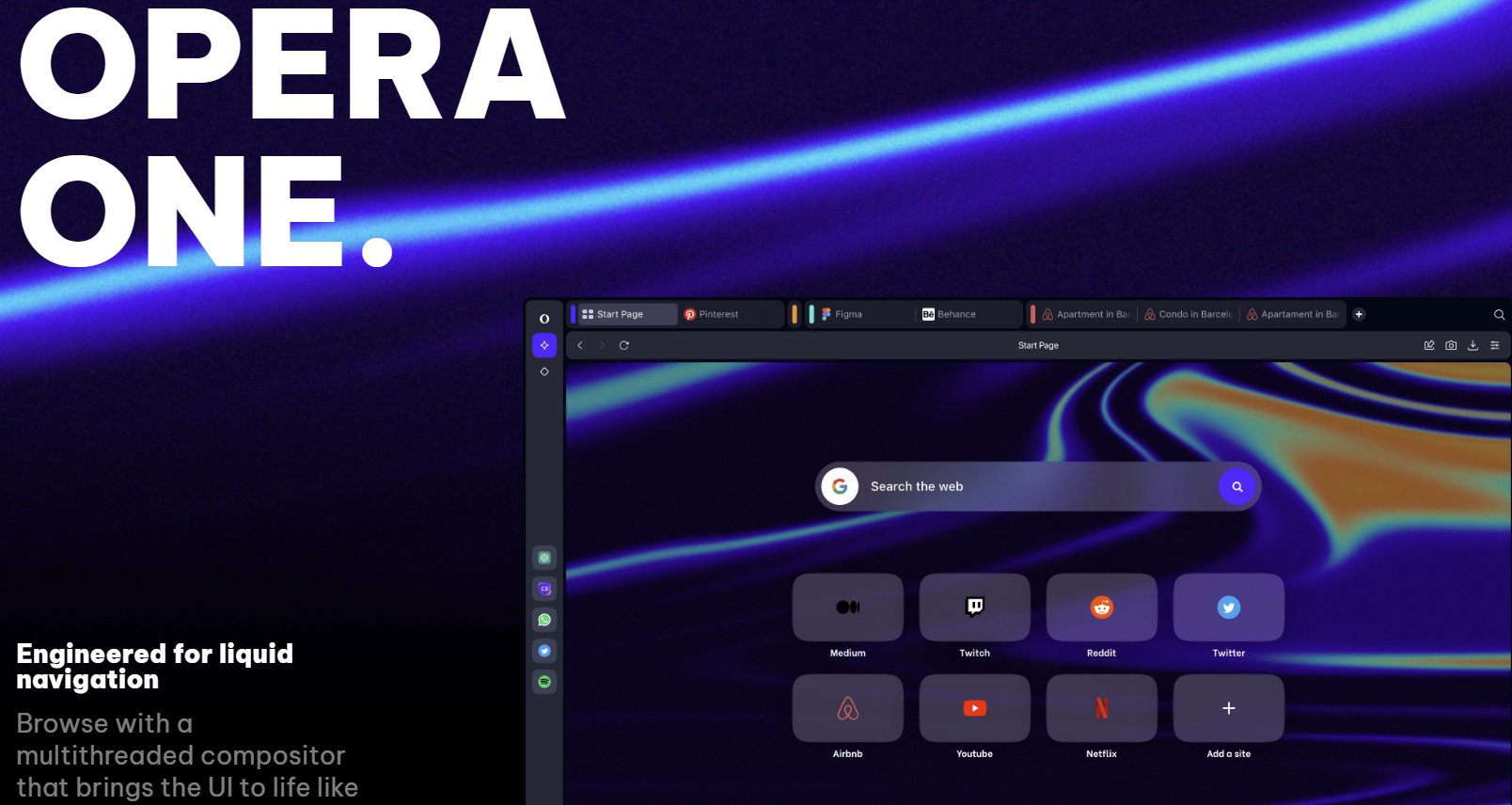Open the Easy Setup sliders icon
1512x805 pixels.
pos(1494,345)
